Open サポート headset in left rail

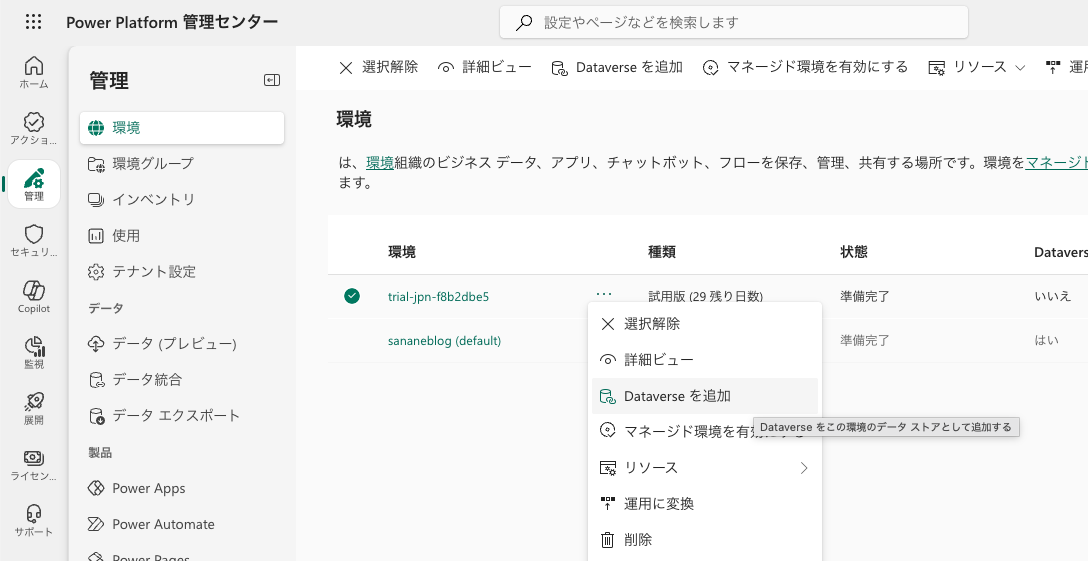33,521
